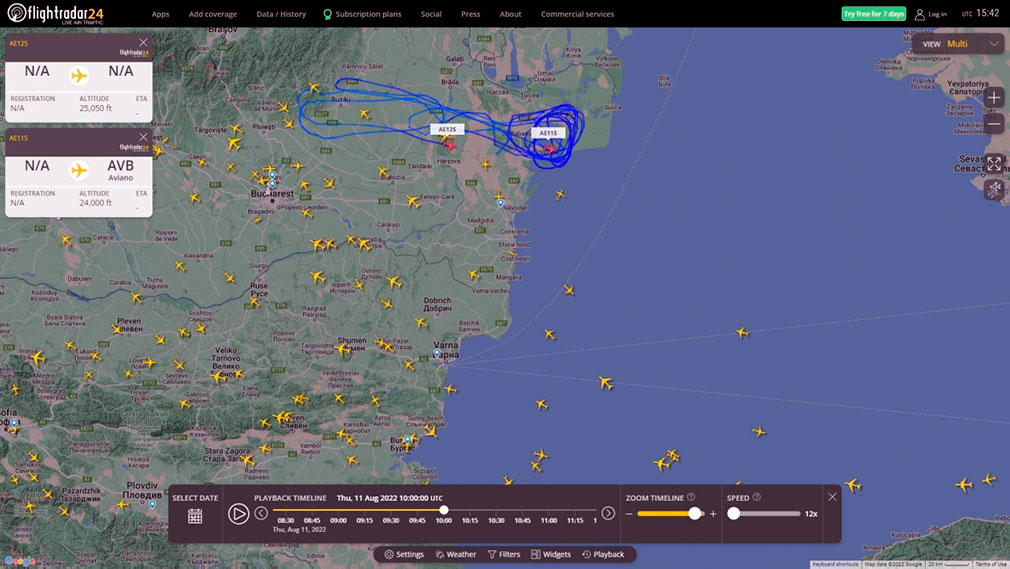The width and height of the screenshot is (1010, 569).
Task: Enter fullscreen map mode
Action: click(x=994, y=163)
